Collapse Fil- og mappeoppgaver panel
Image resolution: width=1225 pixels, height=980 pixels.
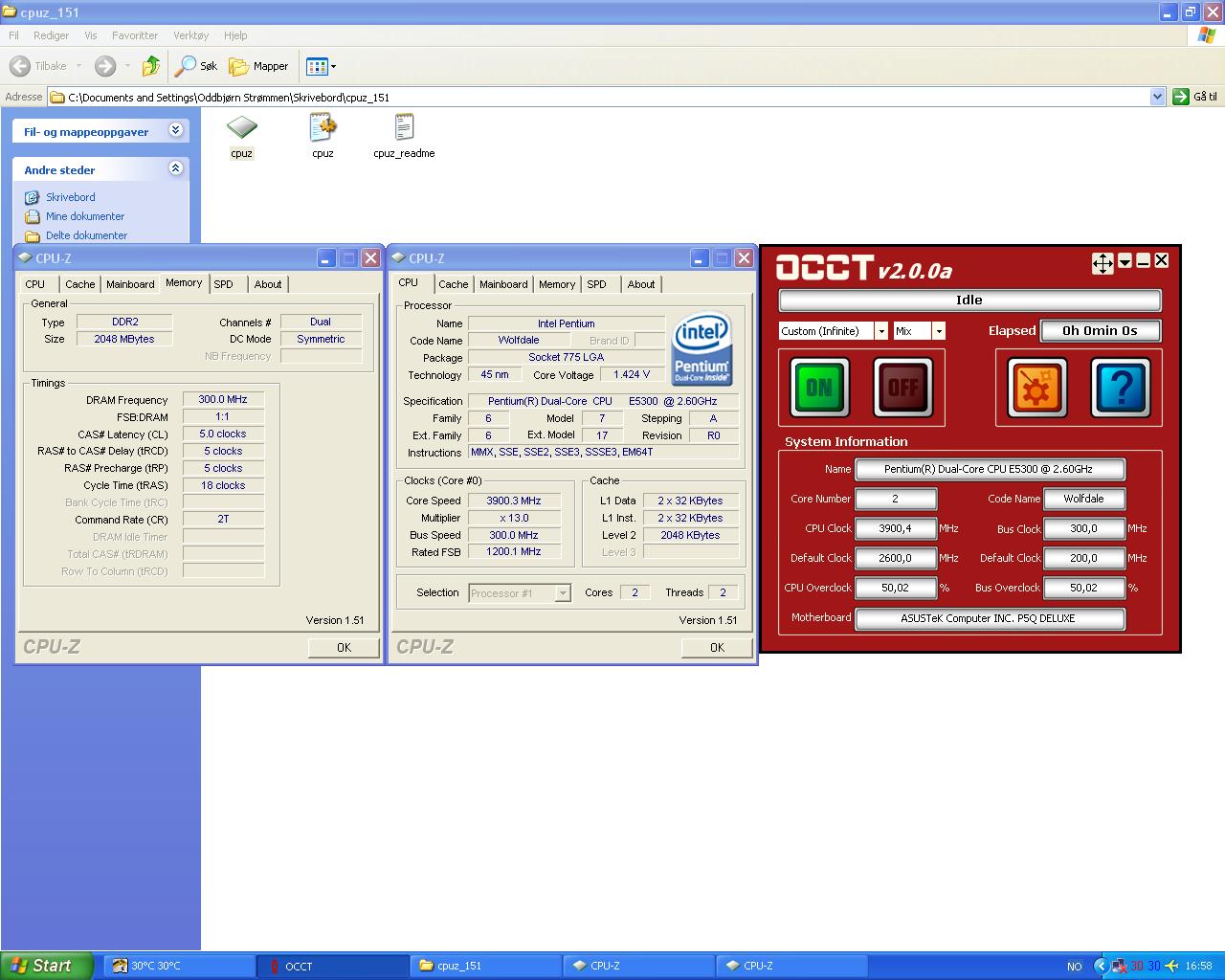pos(175,130)
